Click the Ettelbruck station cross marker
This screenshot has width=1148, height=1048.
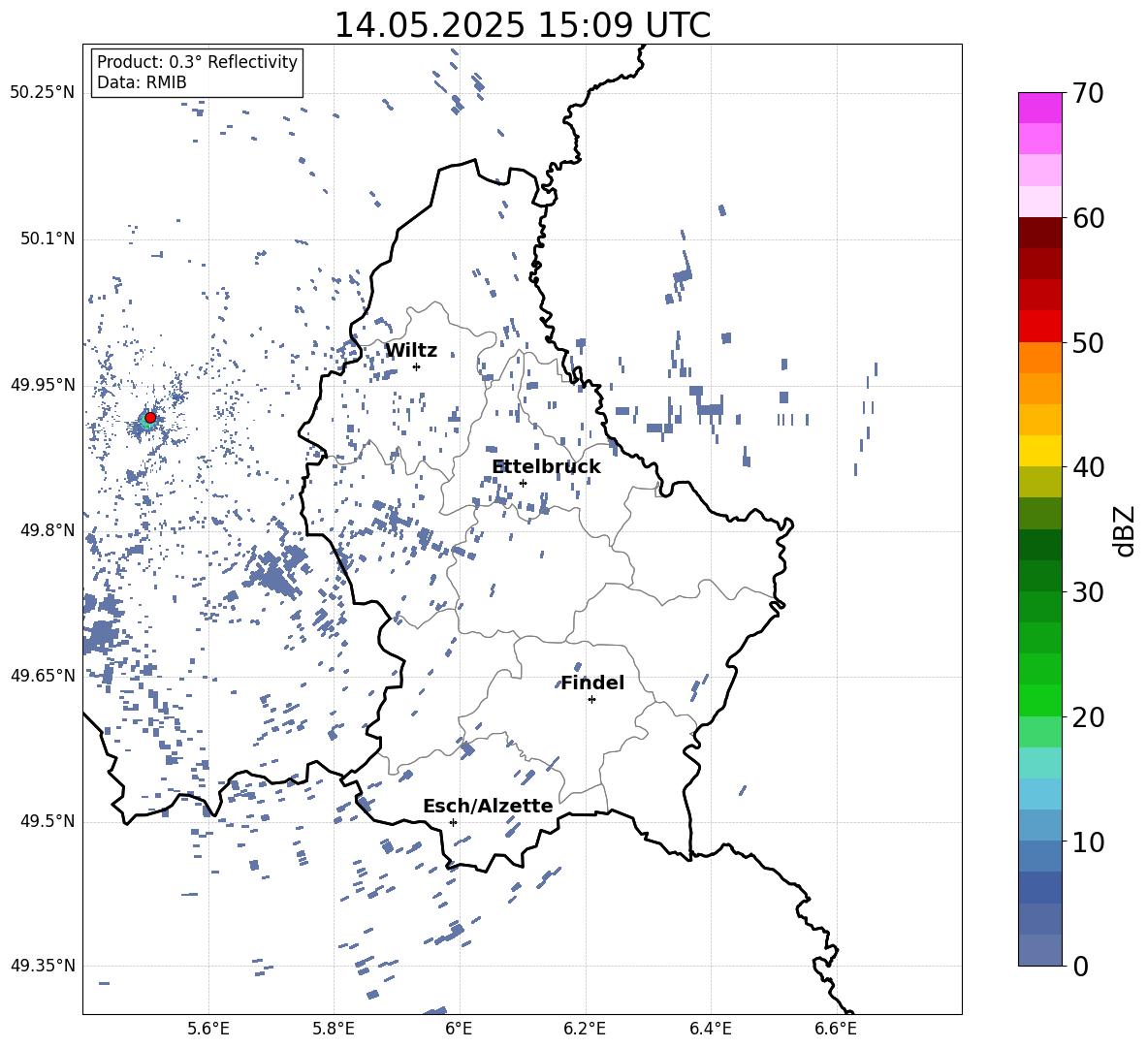523,483
